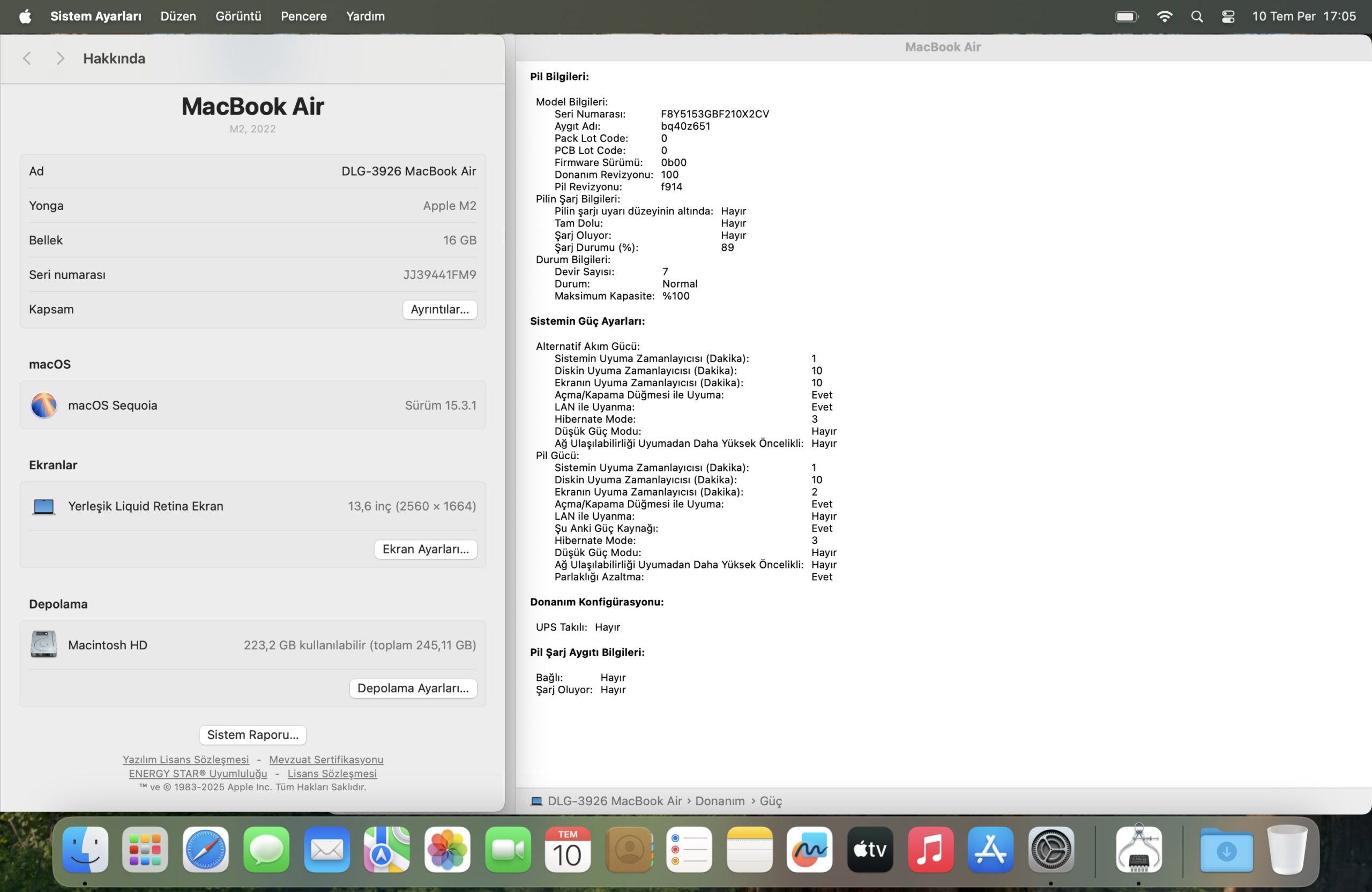Open the Görüntü menu
The image size is (1372, 892).
(x=238, y=16)
